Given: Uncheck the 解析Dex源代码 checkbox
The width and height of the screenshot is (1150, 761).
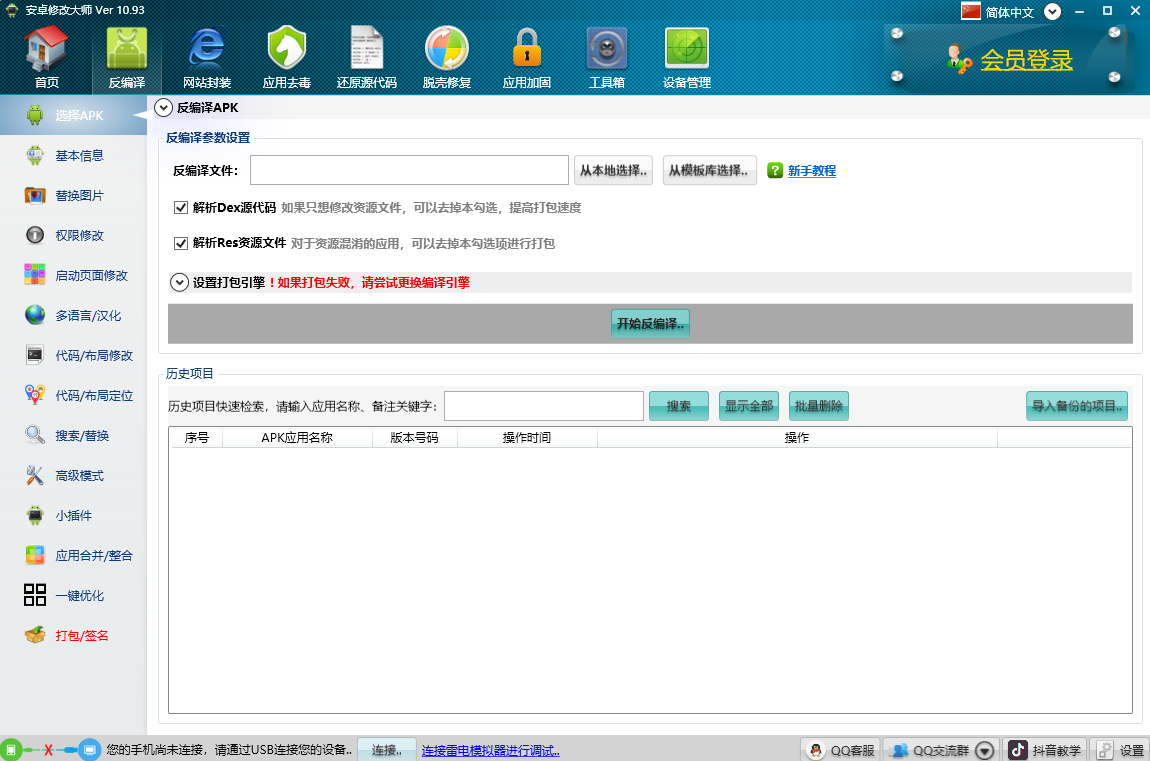Looking at the screenshot, I should point(181,208).
